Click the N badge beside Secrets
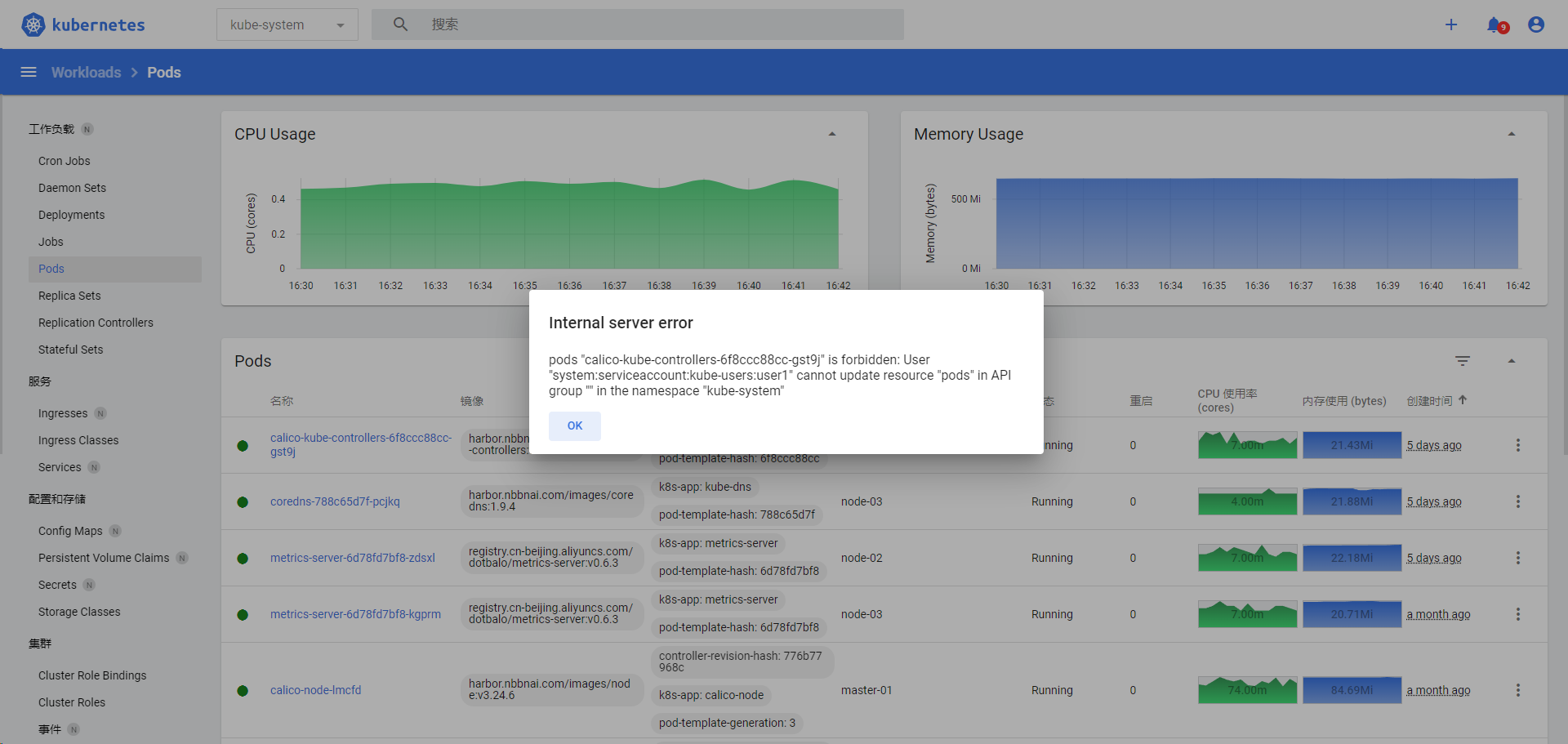The width and height of the screenshot is (1568, 744). (x=89, y=585)
